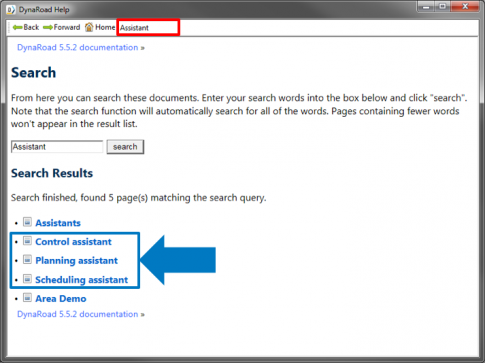Open bottom DynaRoad 5.5.2 documentation link
This screenshot has height=363, width=485.
[x=77, y=314]
